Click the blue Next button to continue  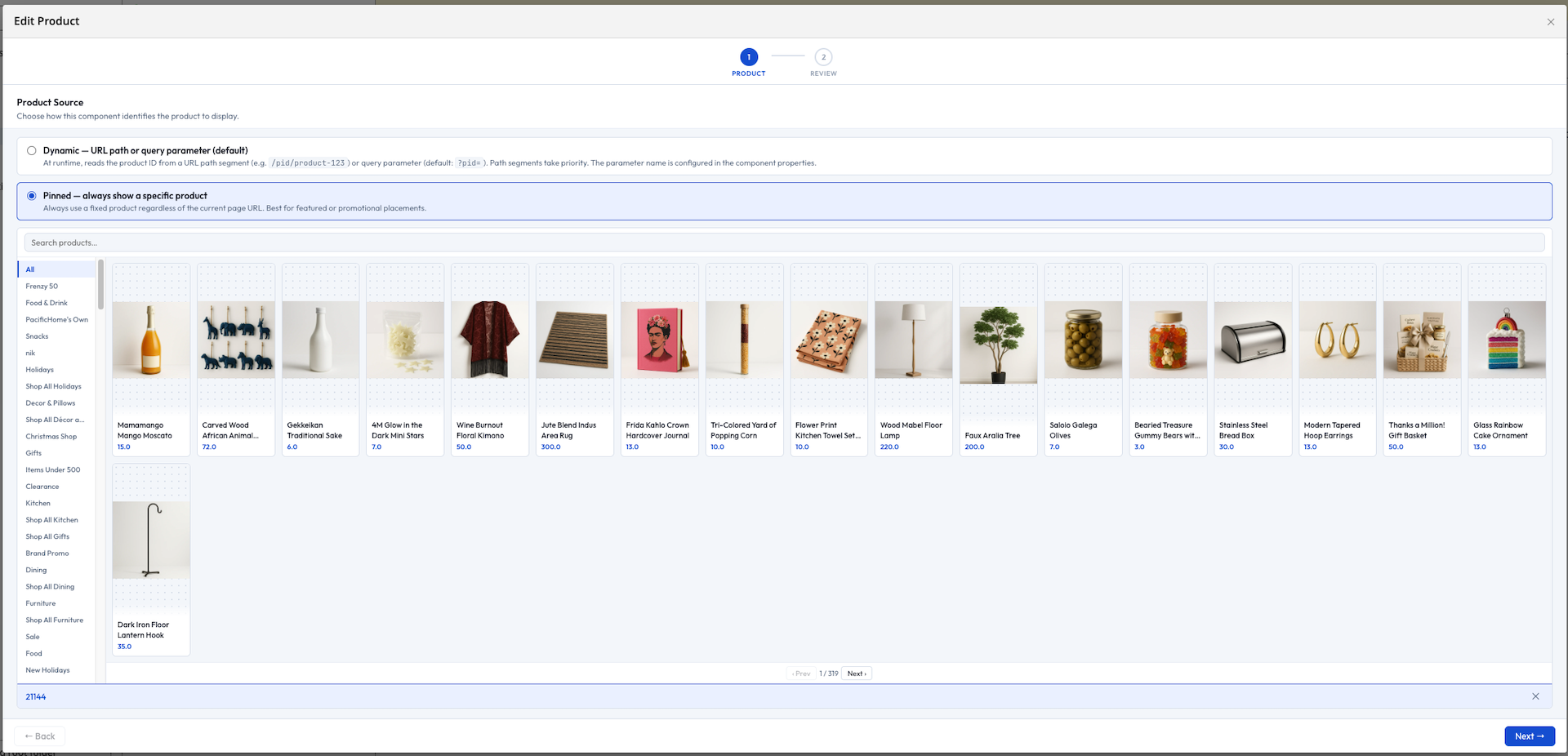[1530, 736]
